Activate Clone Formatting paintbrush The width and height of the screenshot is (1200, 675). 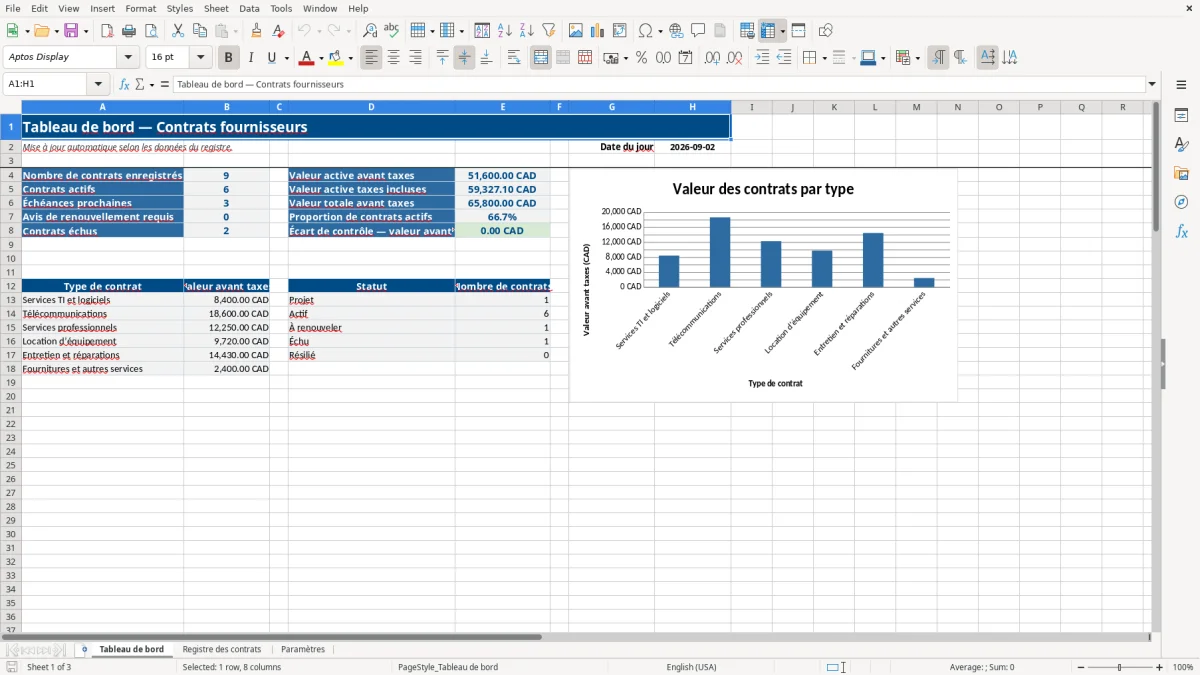click(257, 31)
